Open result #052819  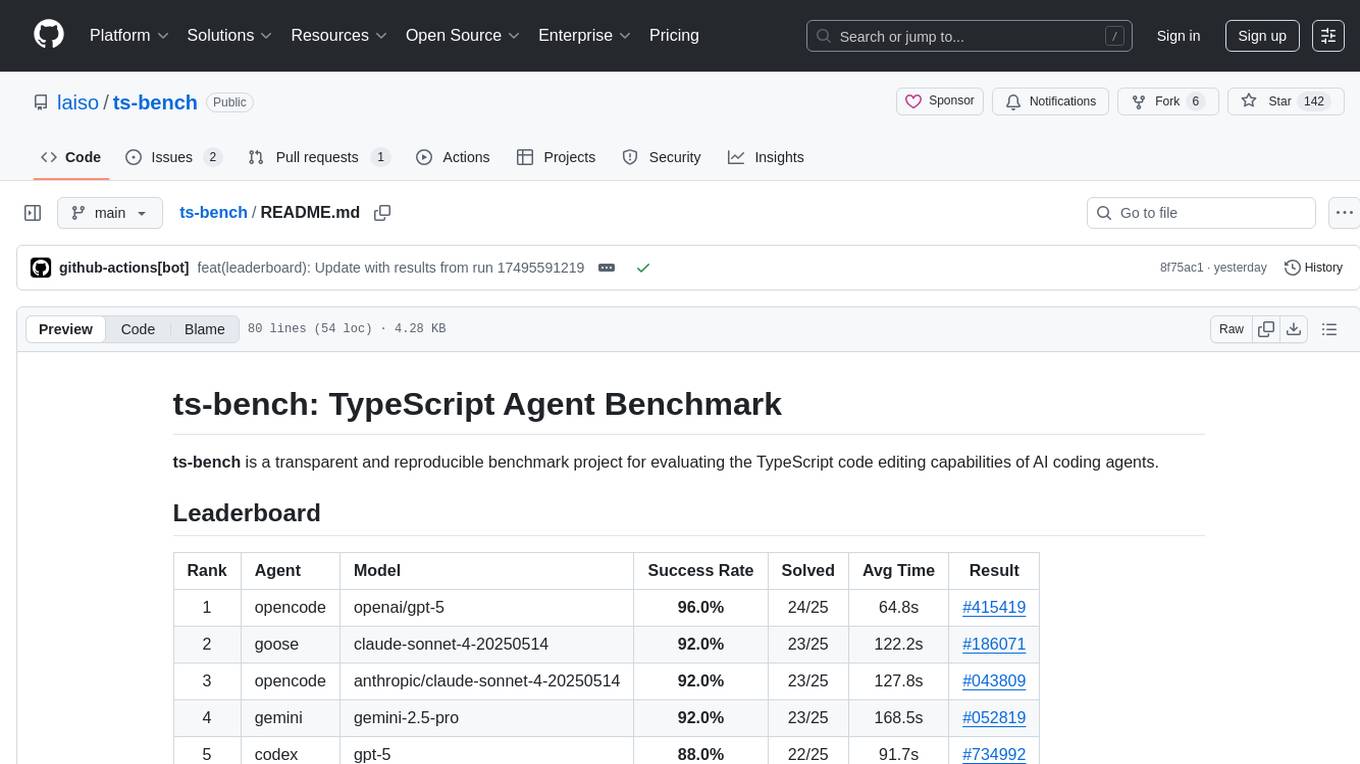point(994,717)
